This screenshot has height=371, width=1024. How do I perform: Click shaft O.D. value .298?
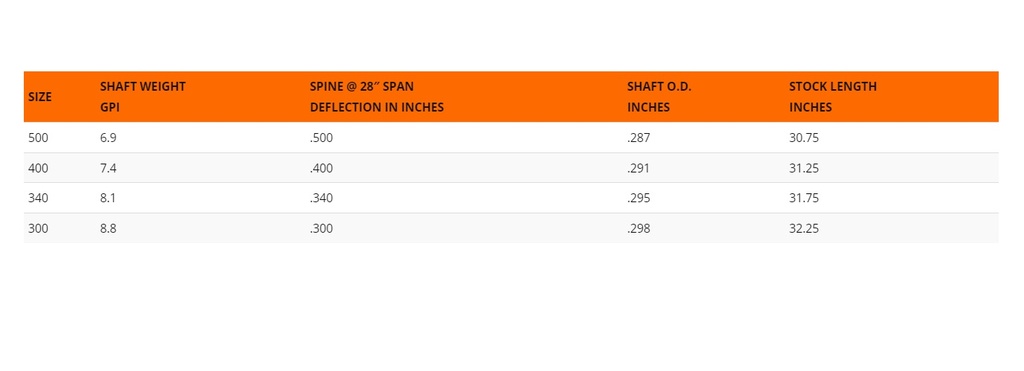pos(639,229)
